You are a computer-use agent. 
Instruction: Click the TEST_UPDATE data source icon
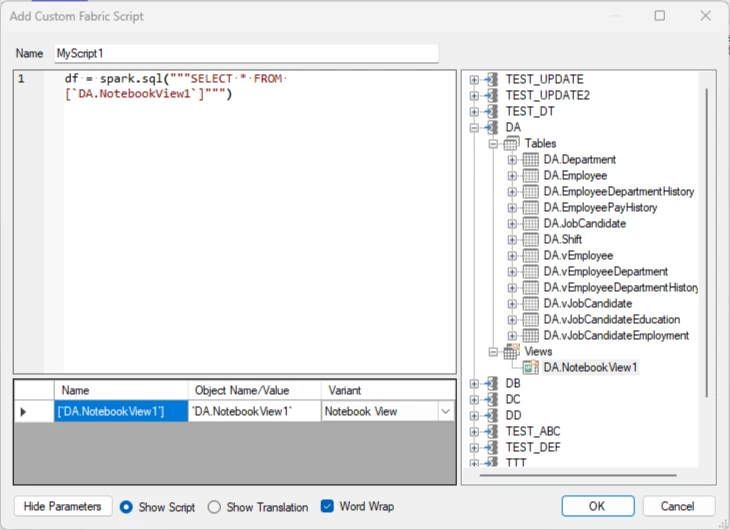pyautogui.click(x=491, y=79)
